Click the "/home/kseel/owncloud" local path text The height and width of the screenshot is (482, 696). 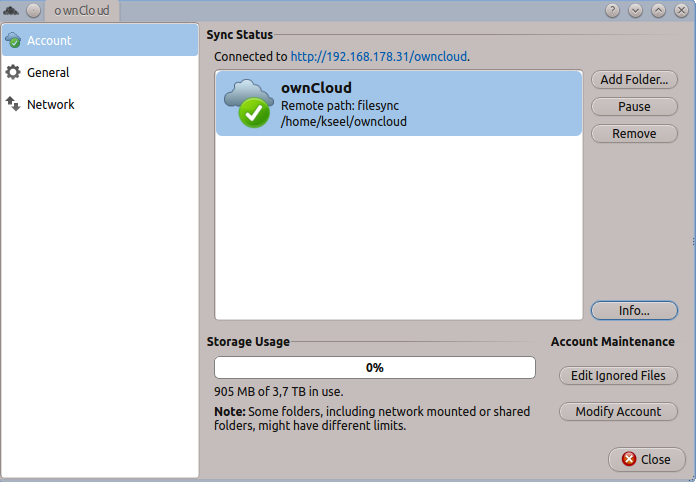[344, 122]
